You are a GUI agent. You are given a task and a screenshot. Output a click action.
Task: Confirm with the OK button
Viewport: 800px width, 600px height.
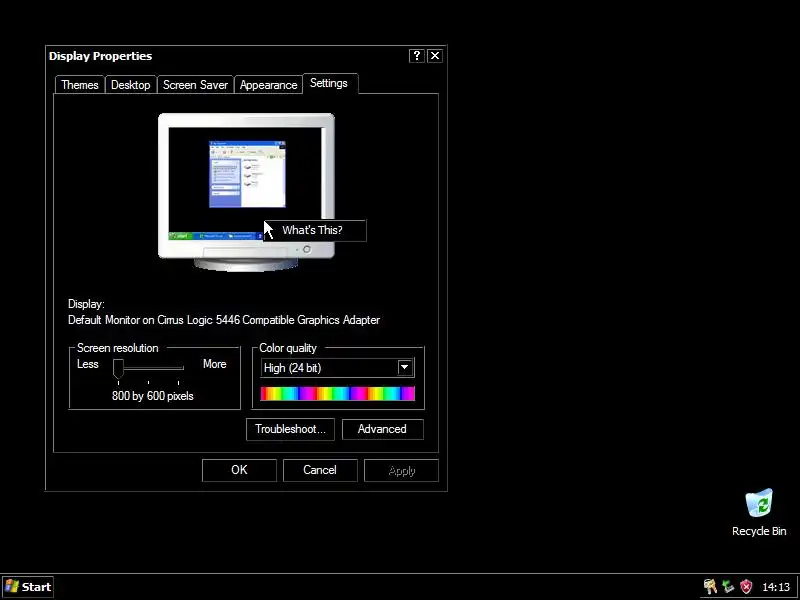coord(239,470)
